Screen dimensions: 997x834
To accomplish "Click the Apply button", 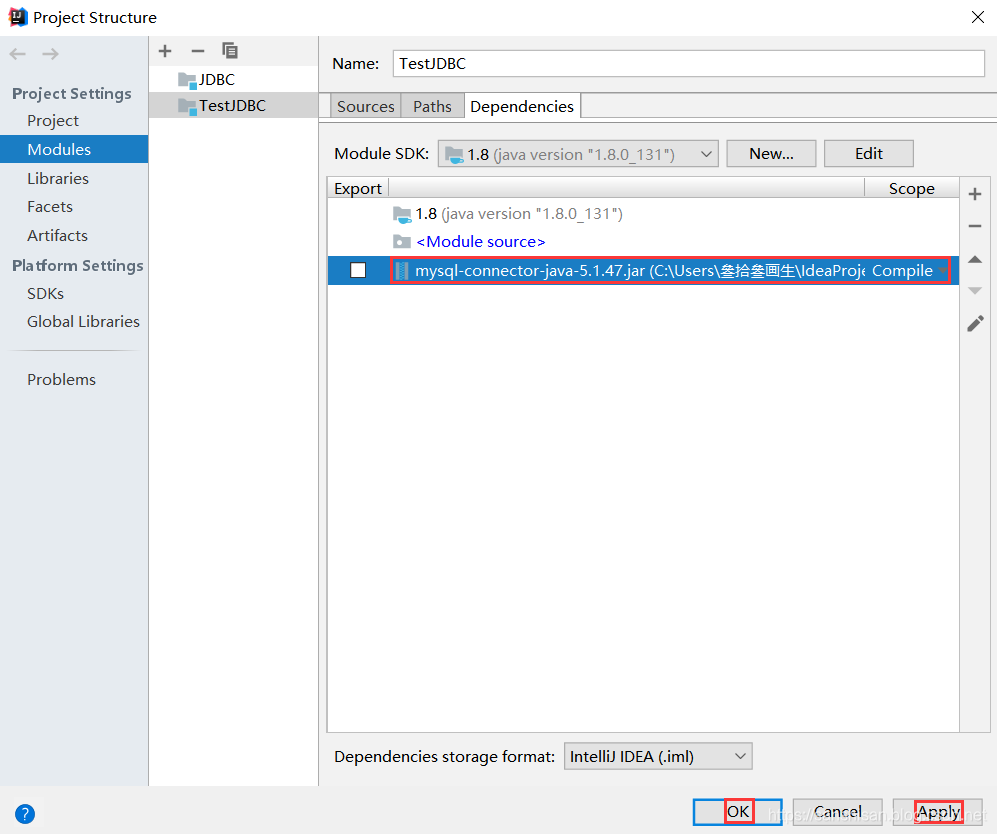I will pyautogui.click(x=938, y=812).
